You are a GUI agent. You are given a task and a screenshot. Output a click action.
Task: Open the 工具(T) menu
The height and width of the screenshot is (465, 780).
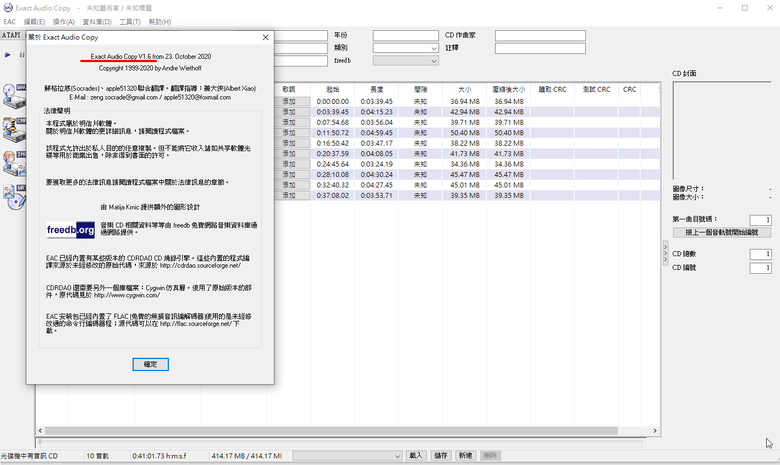coord(130,22)
